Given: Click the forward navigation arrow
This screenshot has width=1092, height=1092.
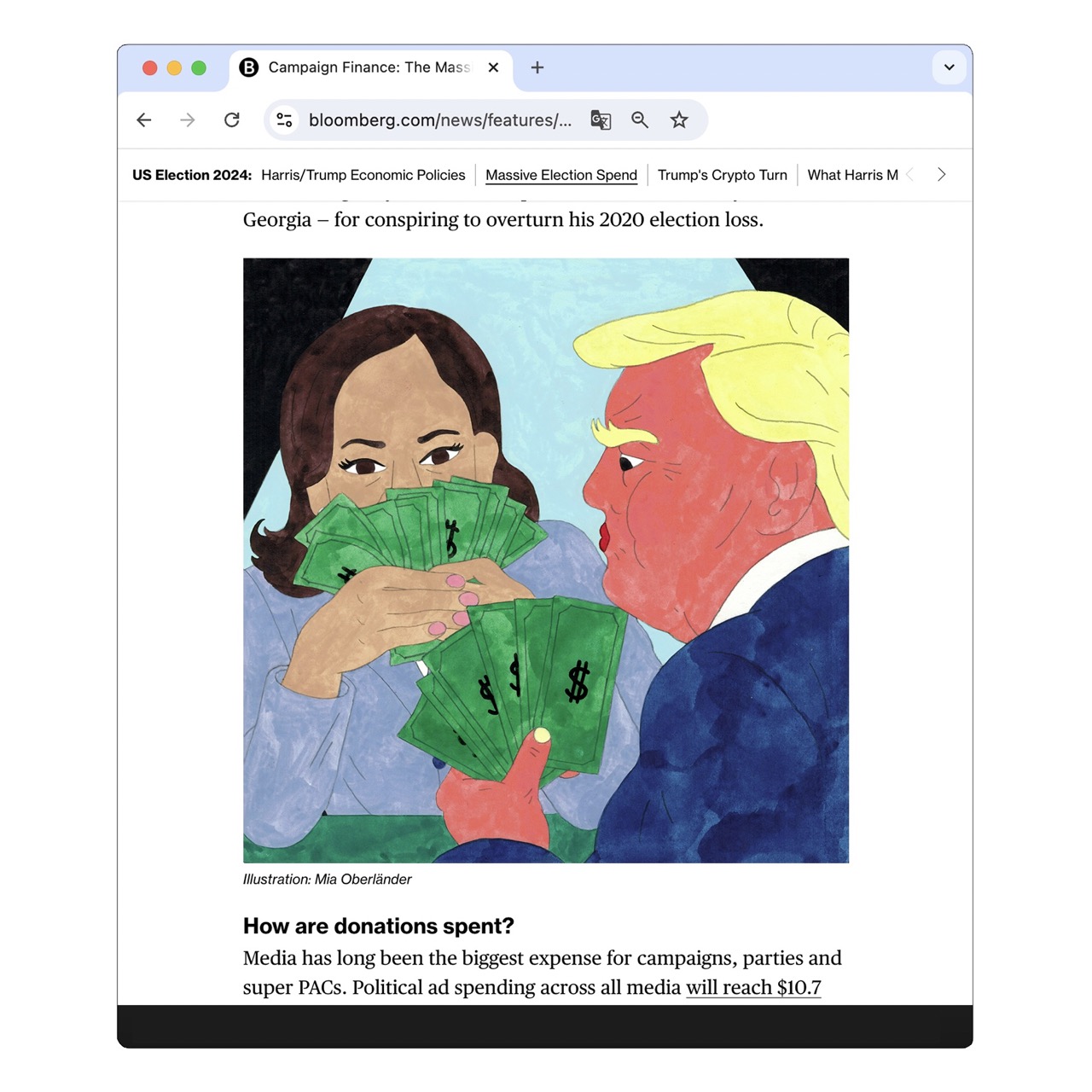Looking at the screenshot, I should pos(188,120).
